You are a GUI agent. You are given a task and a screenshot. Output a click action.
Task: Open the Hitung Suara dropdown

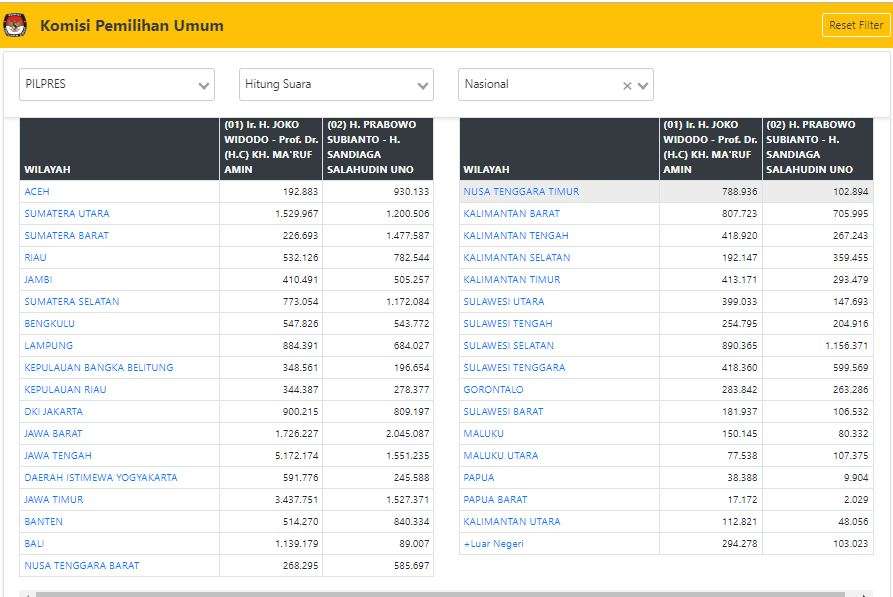pyautogui.click(x=336, y=84)
